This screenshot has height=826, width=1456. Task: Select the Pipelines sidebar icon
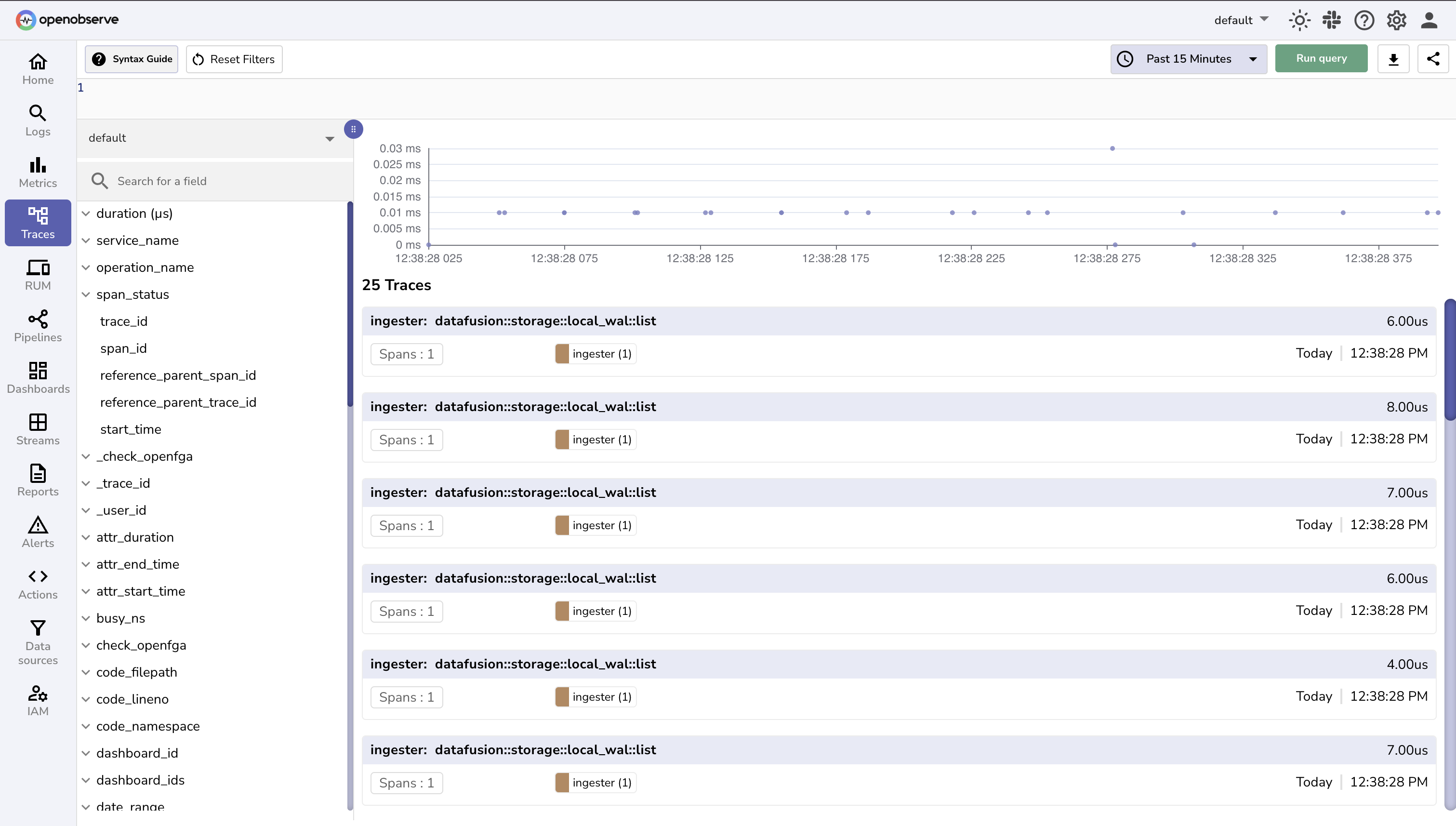(x=38, y=326)
